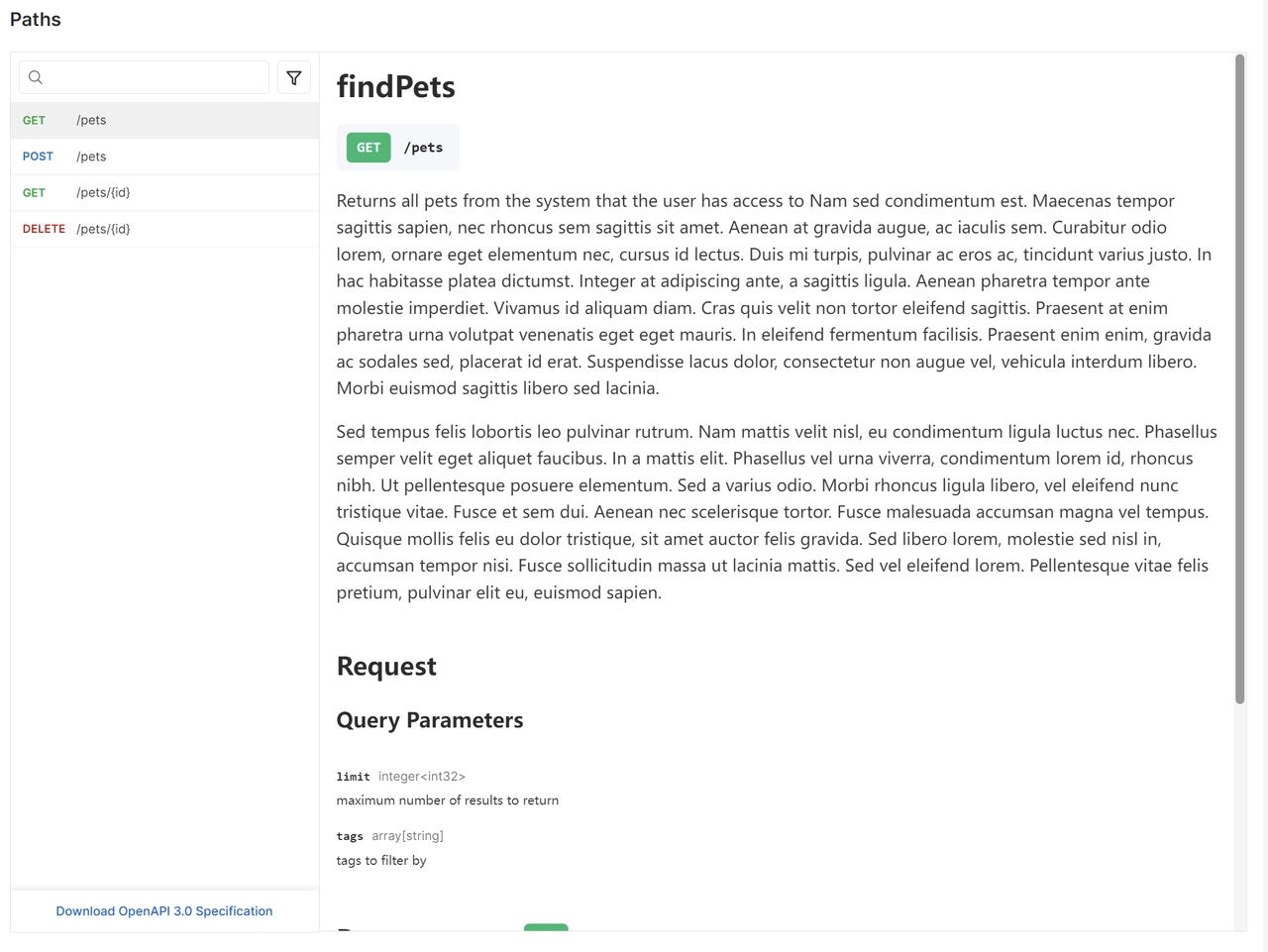The height and width of the screenshot is (952, 1268).
Task: Click the search magnifier icon
Action: coord(36,77)
